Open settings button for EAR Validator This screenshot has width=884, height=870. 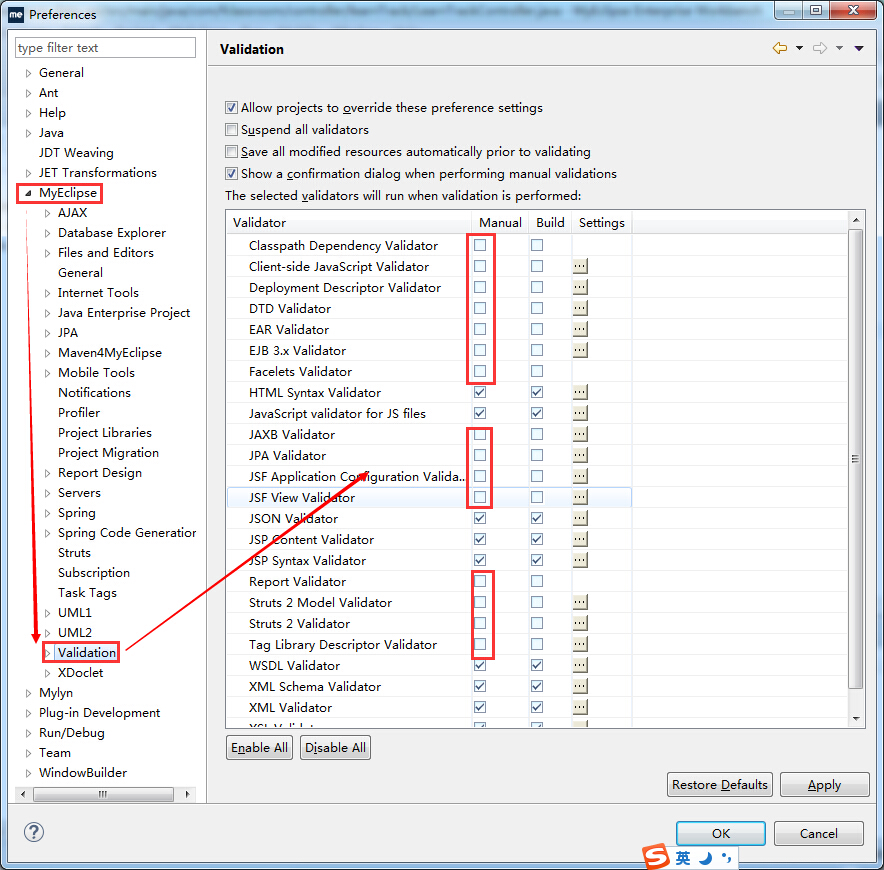click(x=580, y=329)
